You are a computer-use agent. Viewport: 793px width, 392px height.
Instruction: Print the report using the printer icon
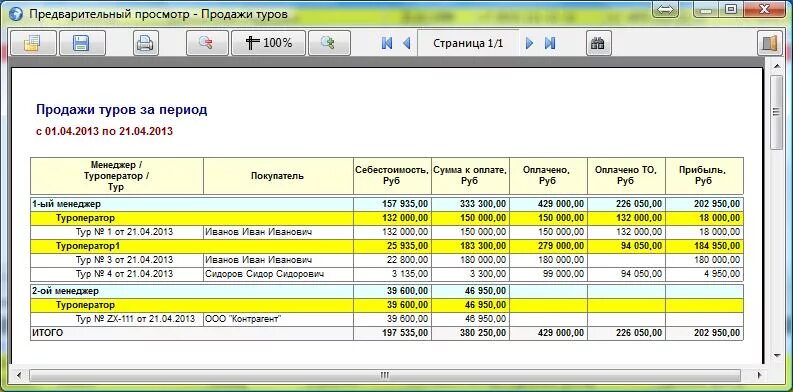coord(146,43)
